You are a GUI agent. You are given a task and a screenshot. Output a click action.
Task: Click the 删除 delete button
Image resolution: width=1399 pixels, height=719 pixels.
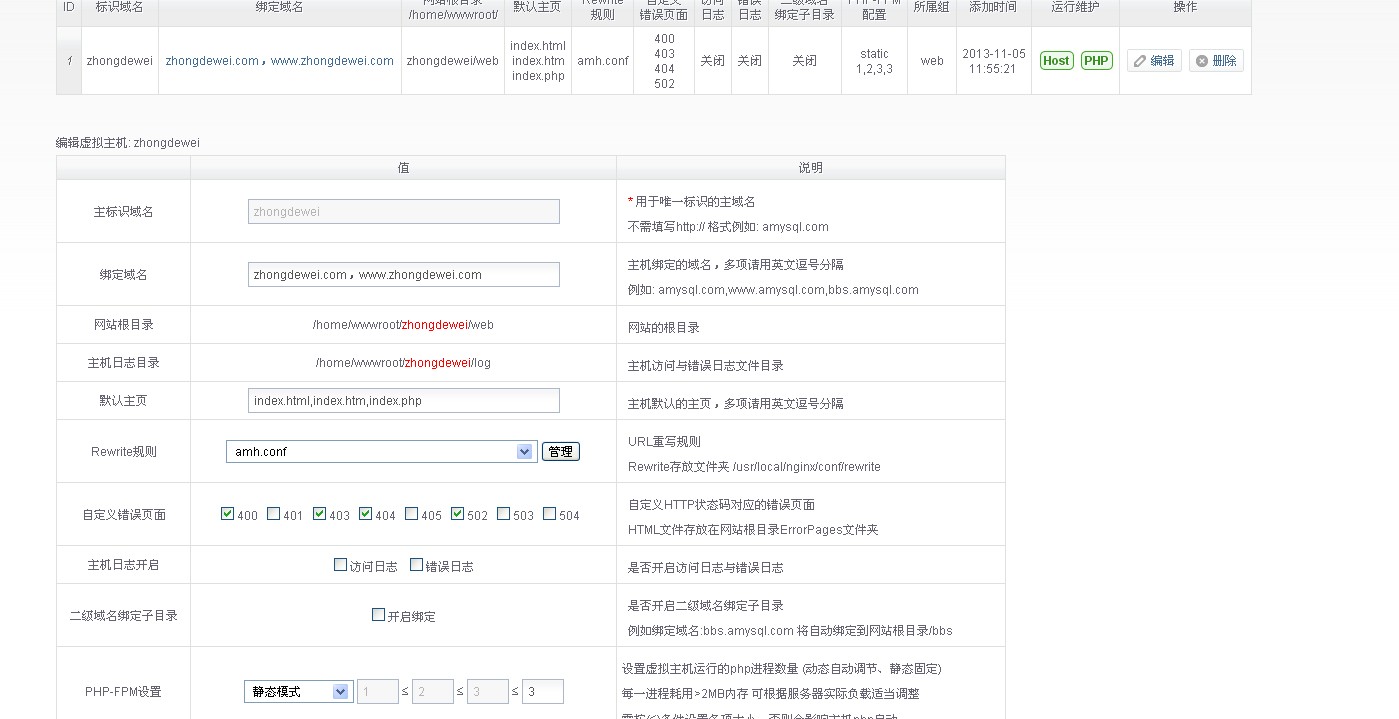click(1216, 61)
